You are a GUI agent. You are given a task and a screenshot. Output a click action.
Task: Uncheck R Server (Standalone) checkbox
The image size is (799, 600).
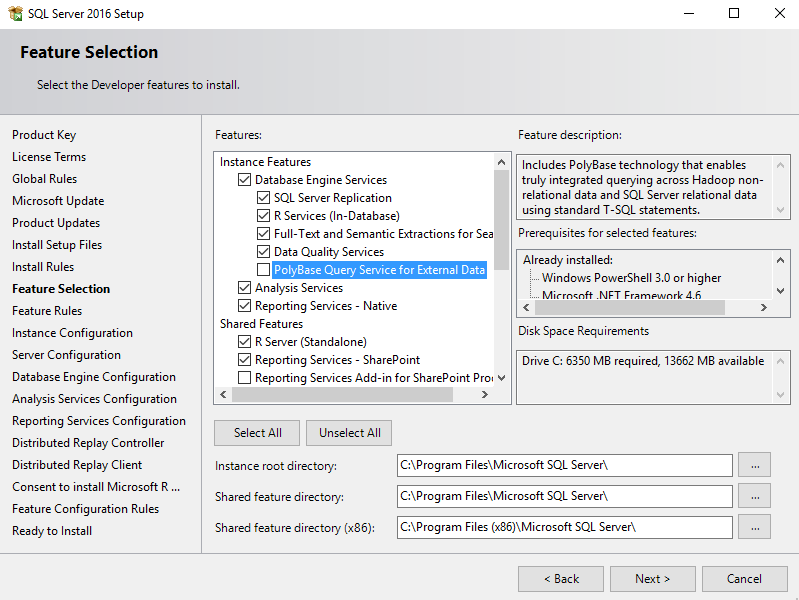tap(245, 342)
